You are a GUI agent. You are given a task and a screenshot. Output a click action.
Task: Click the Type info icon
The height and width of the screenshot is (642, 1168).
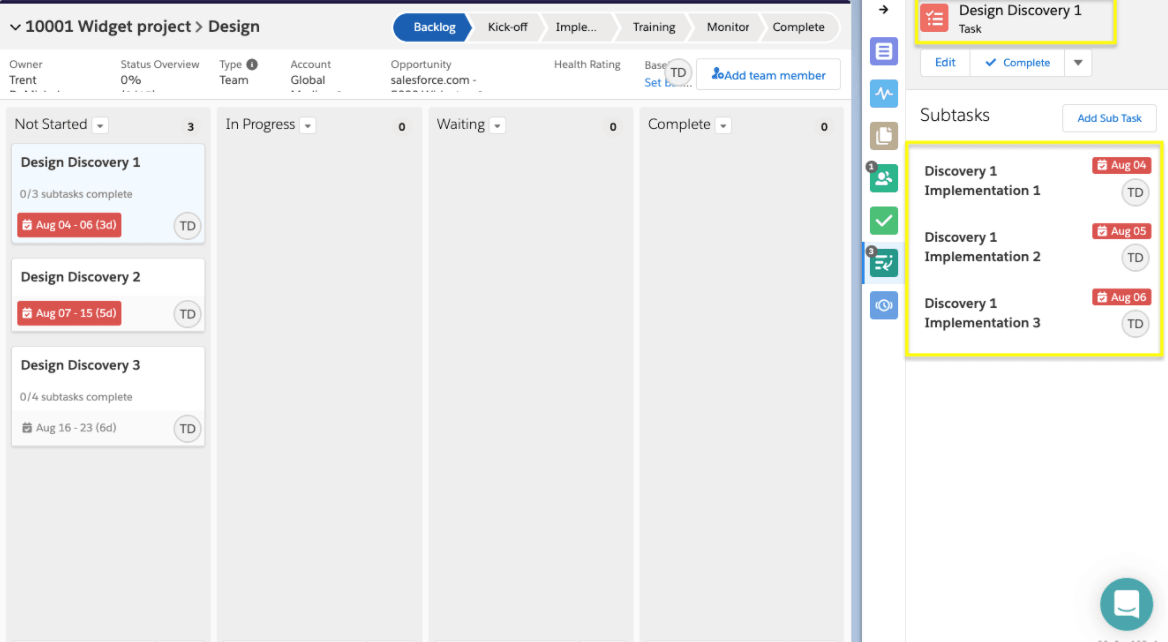coord(252,65)
